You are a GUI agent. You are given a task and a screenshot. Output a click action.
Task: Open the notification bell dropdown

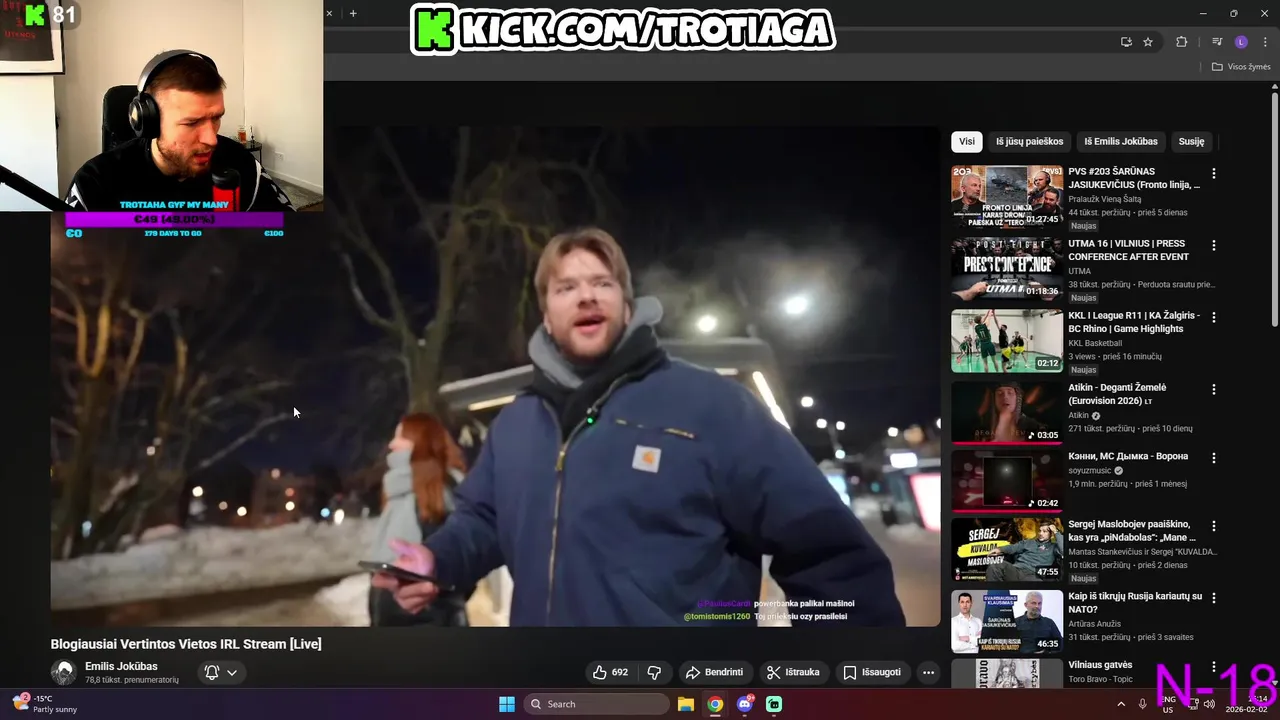tap(221, 672)
